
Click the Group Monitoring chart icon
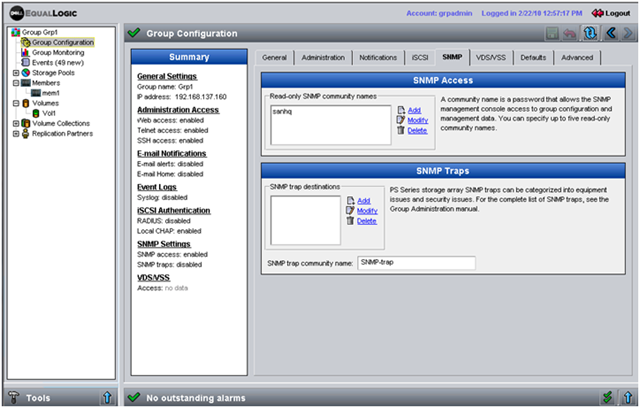pos(25,52)
